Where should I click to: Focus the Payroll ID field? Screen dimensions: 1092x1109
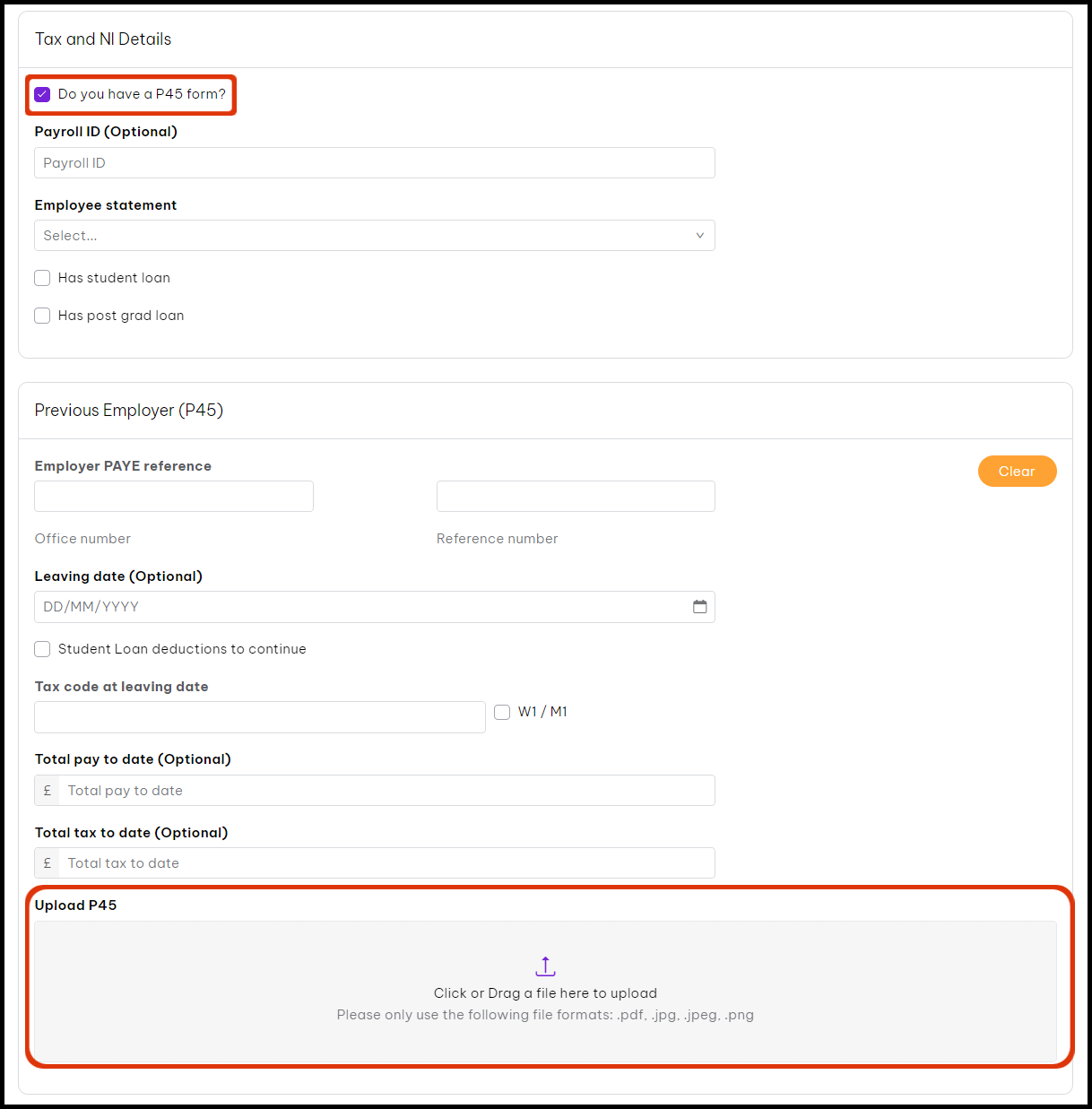point(375,163)
